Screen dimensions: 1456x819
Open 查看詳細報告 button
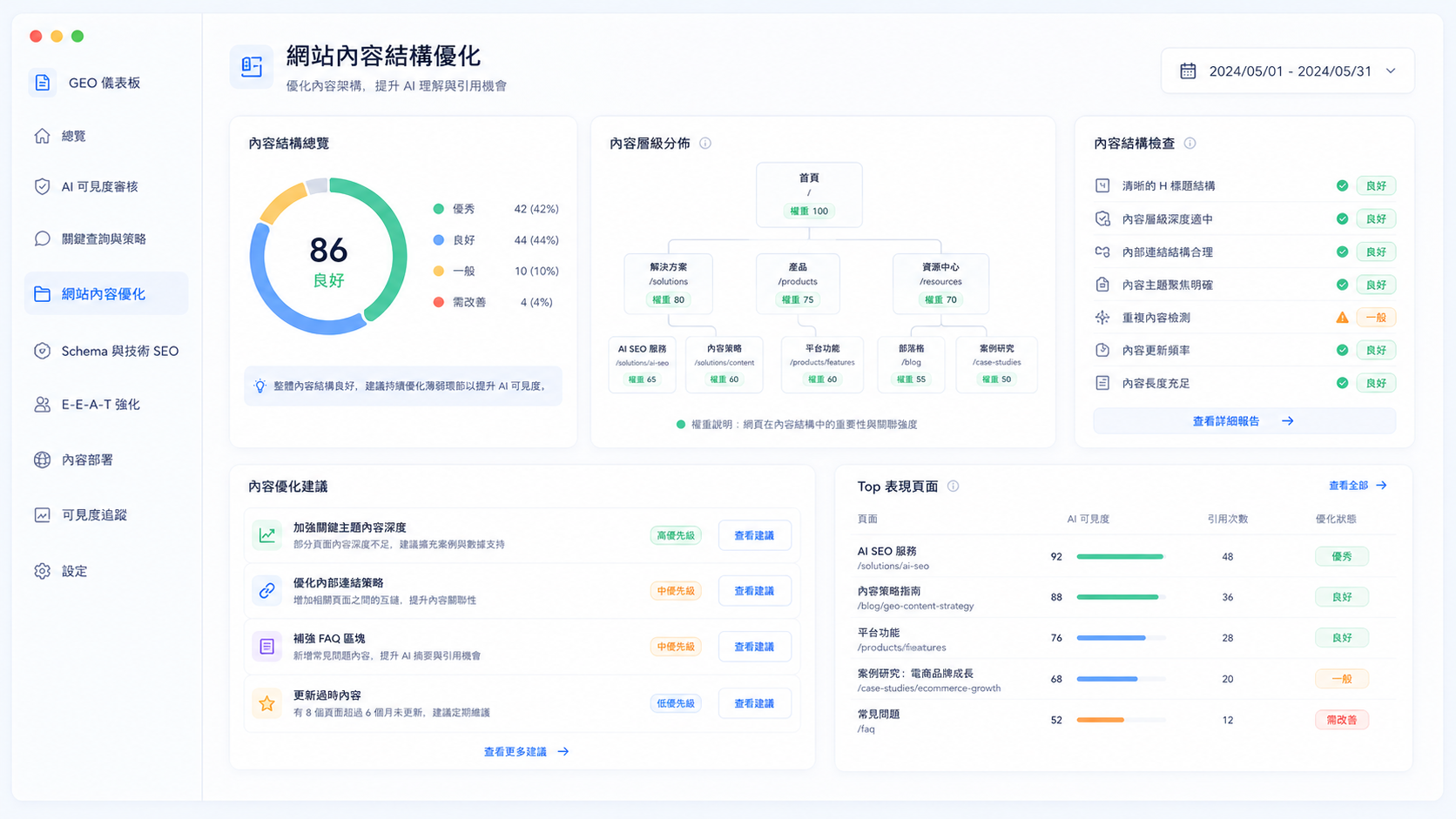[1244, 421]
